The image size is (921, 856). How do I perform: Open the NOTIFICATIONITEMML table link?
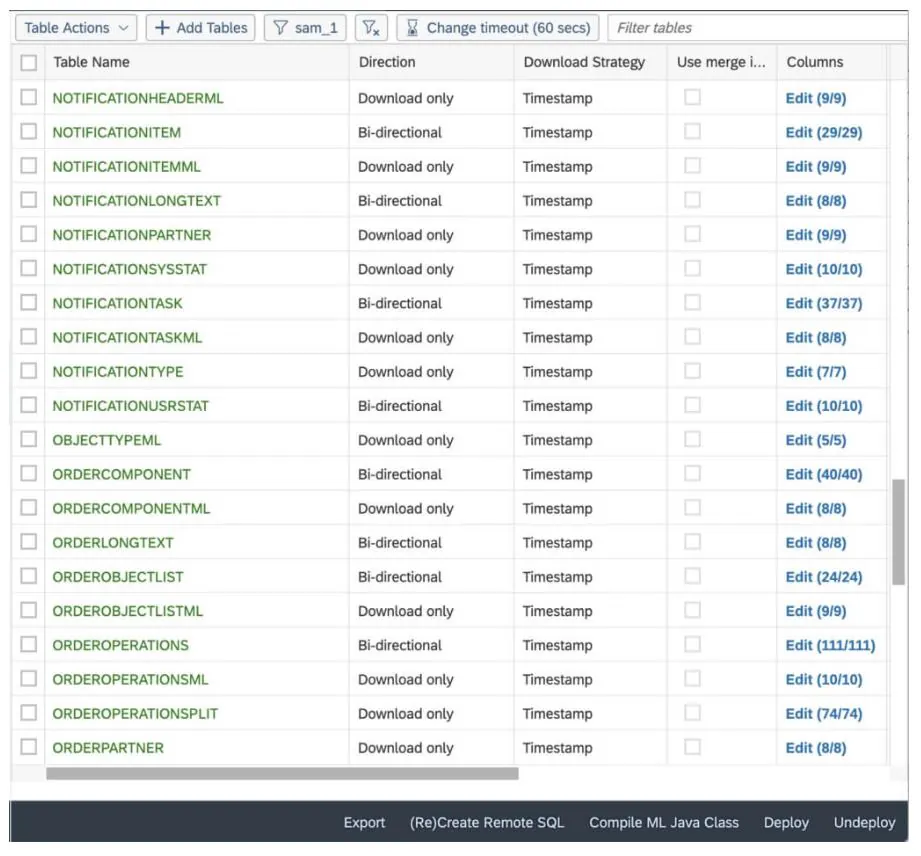point(126,167)
